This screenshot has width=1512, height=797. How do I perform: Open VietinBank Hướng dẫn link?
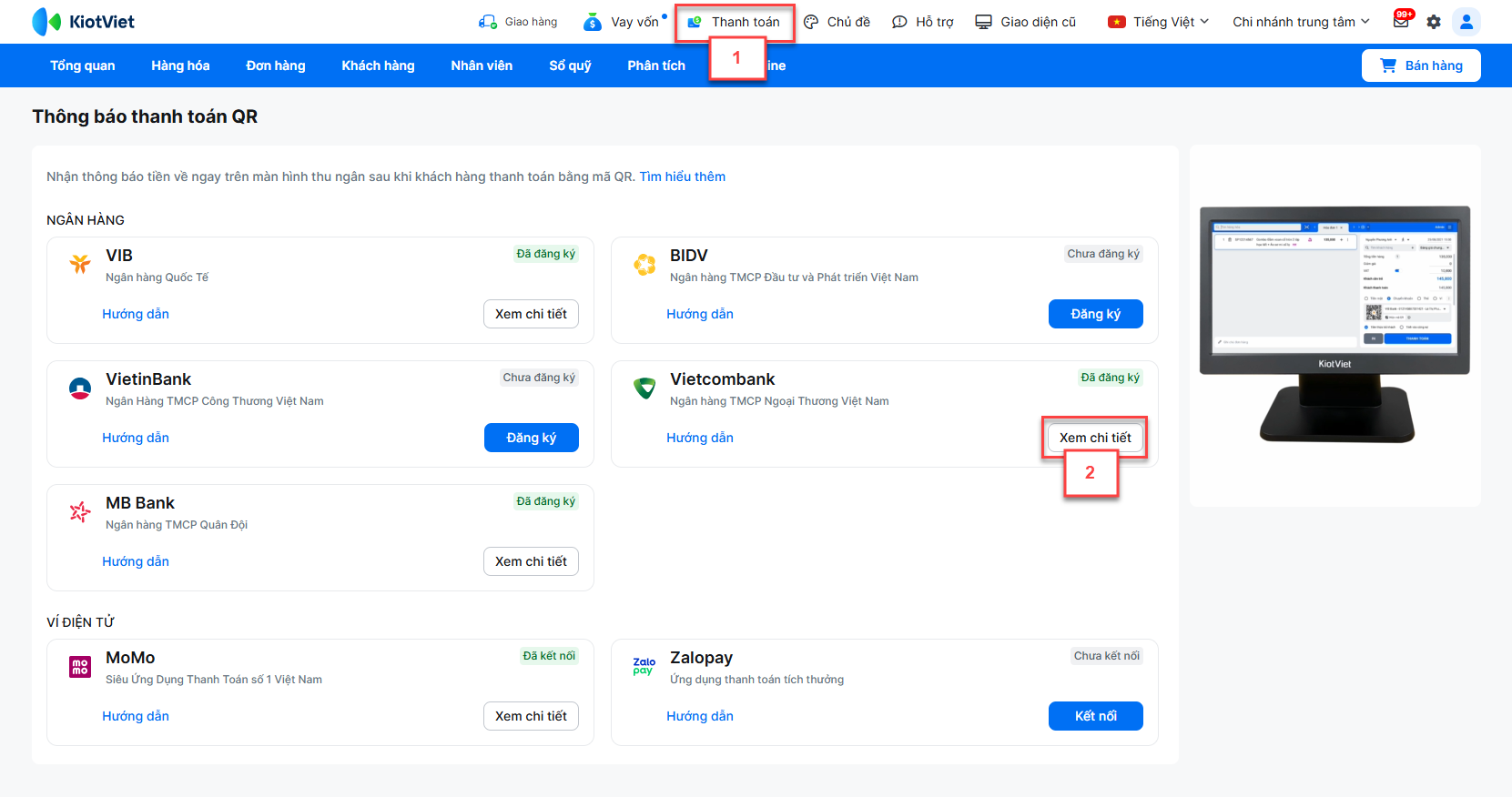pyautogui.click(x=136, y=438)
